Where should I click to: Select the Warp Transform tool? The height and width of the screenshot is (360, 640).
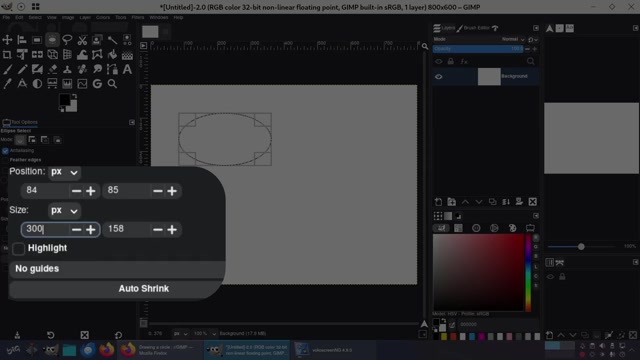pyautogui.click(x=82, y=54)
